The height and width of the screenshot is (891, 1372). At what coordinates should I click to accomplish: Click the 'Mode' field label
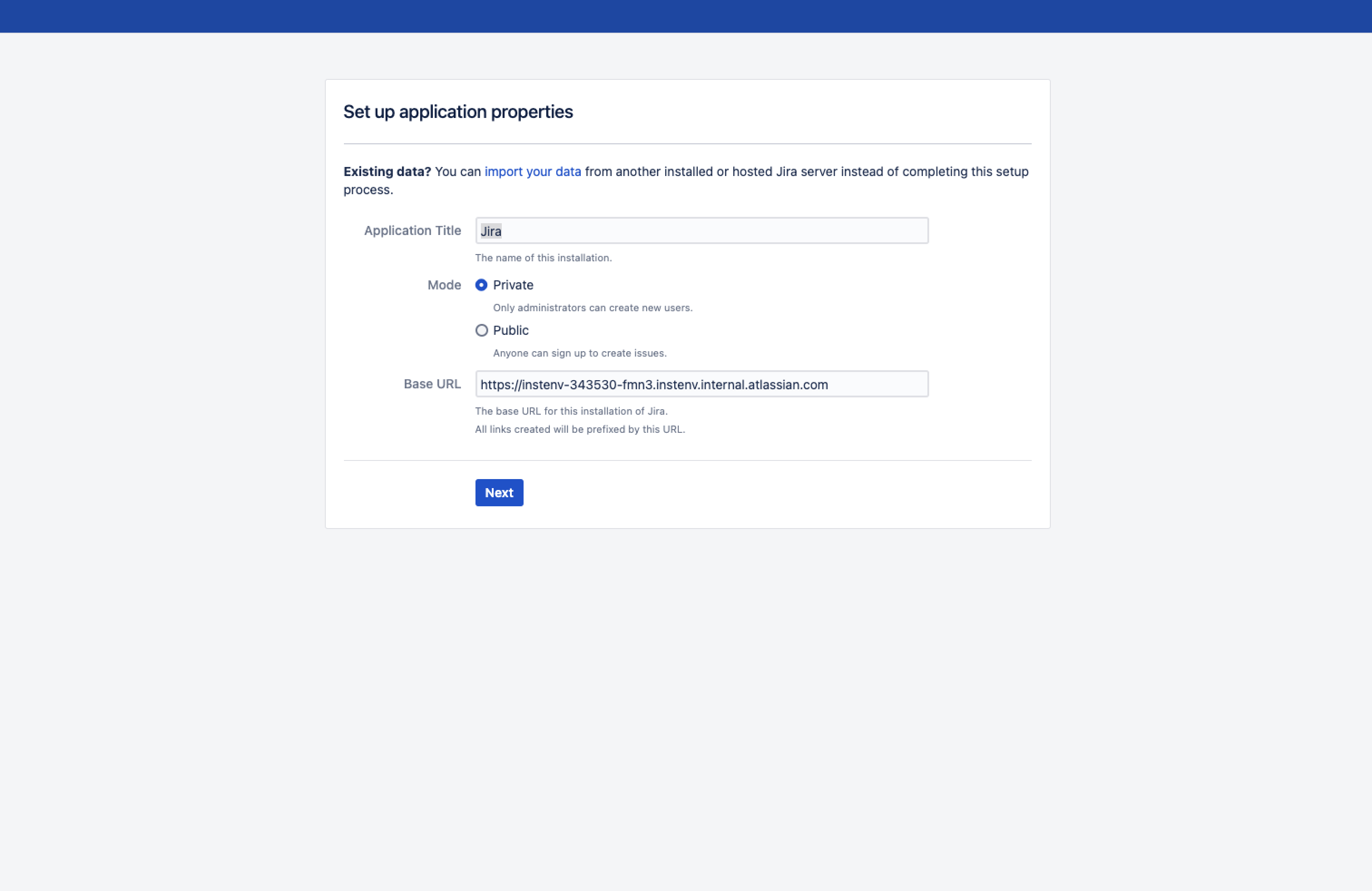444,285
